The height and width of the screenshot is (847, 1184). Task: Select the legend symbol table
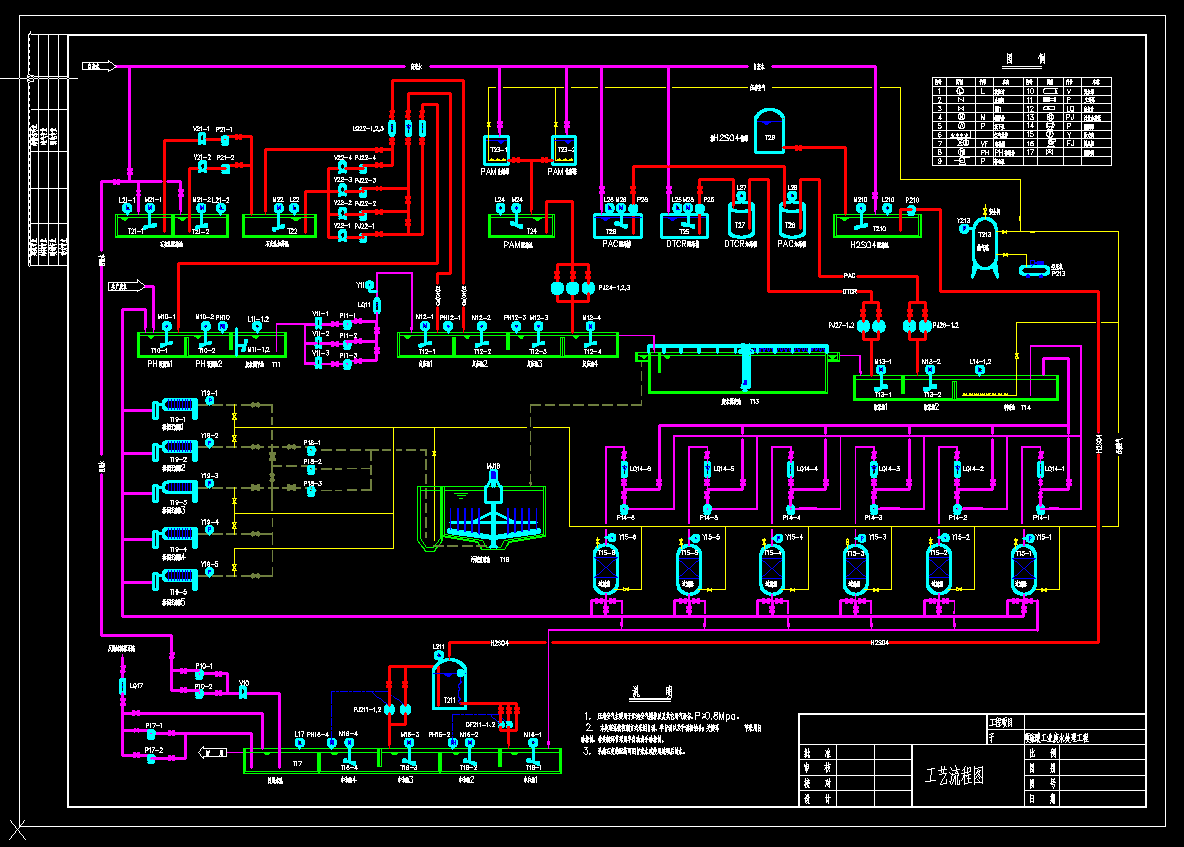click(x=1022, y=121)
